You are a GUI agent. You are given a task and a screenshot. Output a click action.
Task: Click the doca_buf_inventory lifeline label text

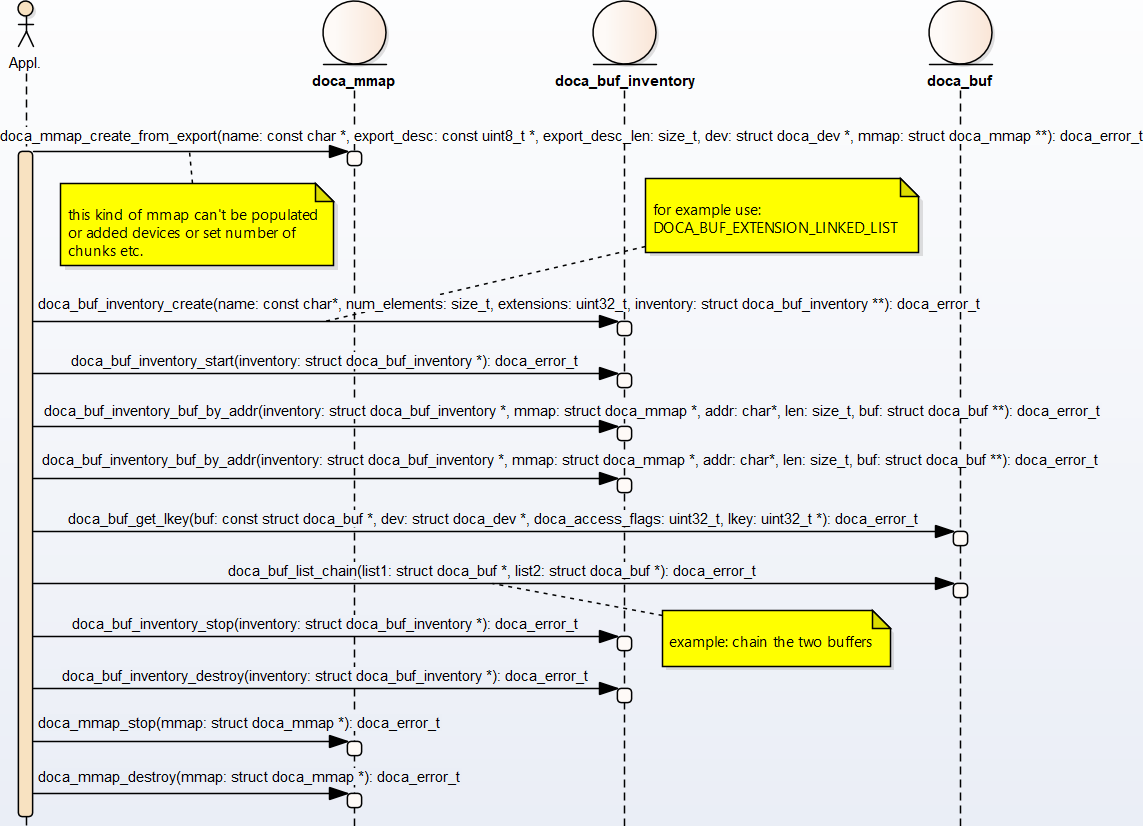click(624, 81)
